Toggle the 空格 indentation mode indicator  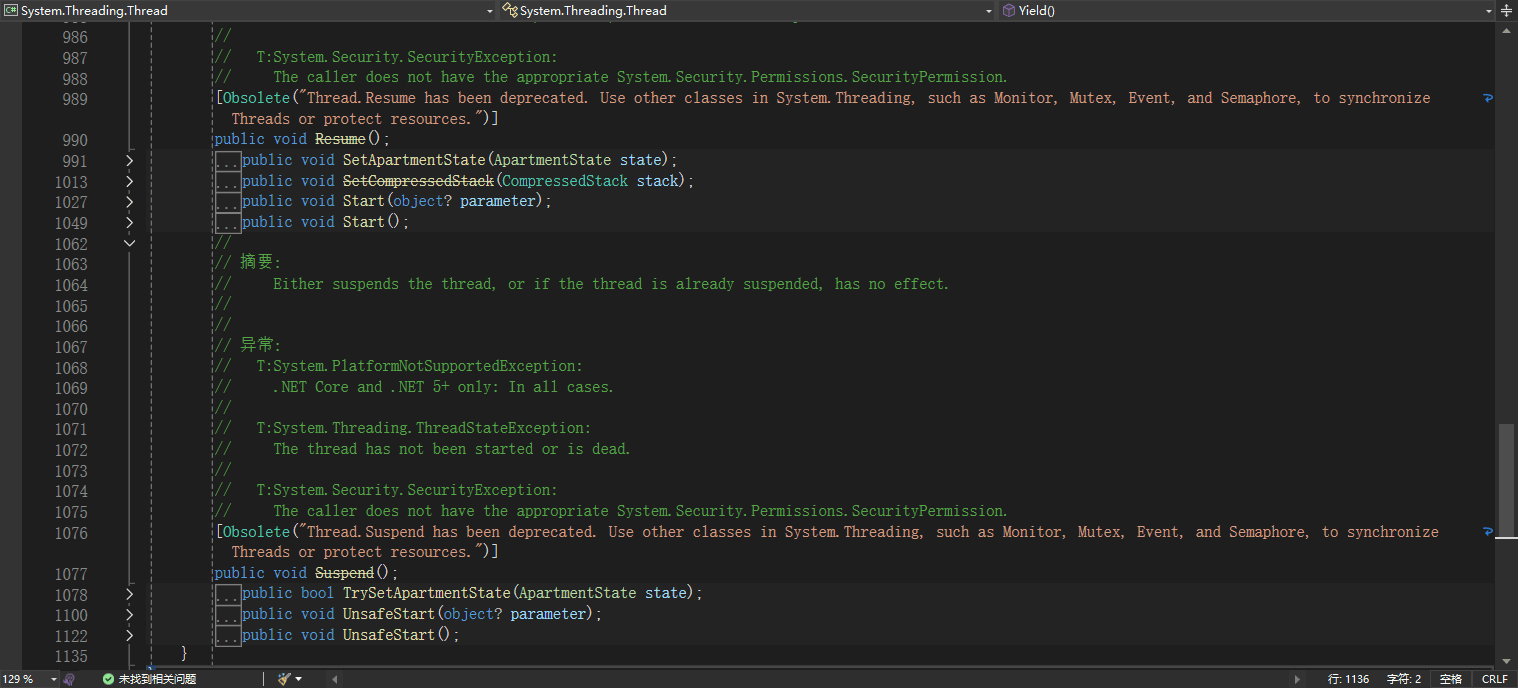point(1451,679)
